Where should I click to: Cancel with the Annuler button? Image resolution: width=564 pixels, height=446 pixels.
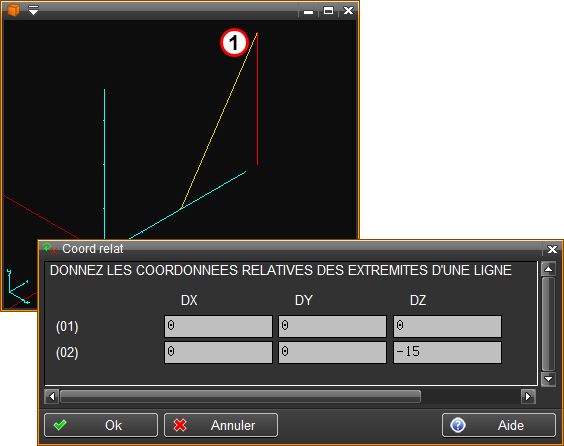[x=221, y=425]
